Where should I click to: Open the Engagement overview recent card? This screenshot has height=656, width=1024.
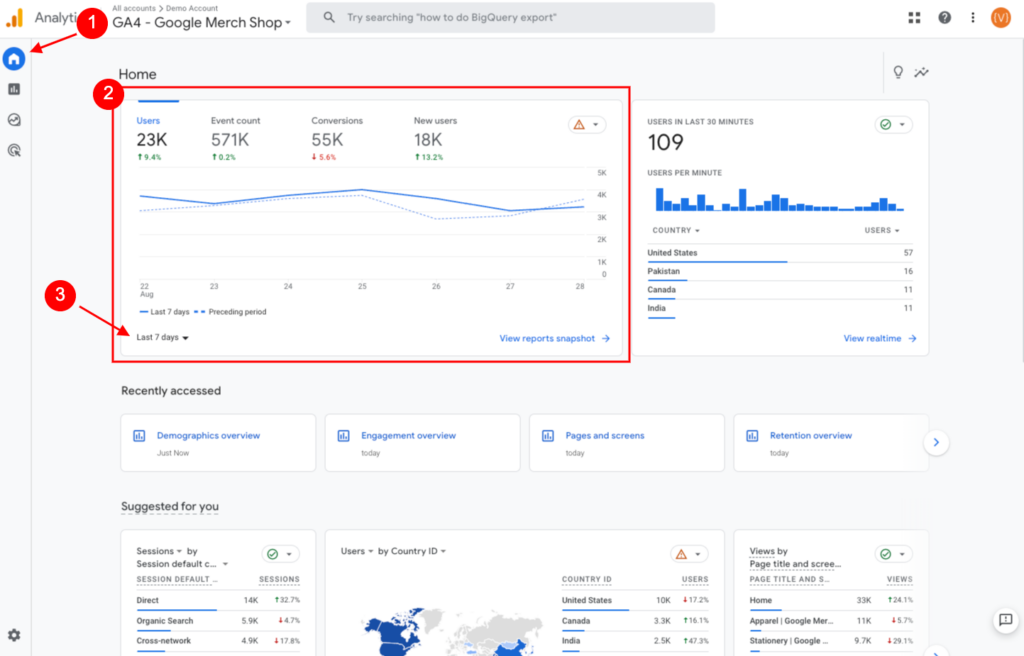(423, 442)
